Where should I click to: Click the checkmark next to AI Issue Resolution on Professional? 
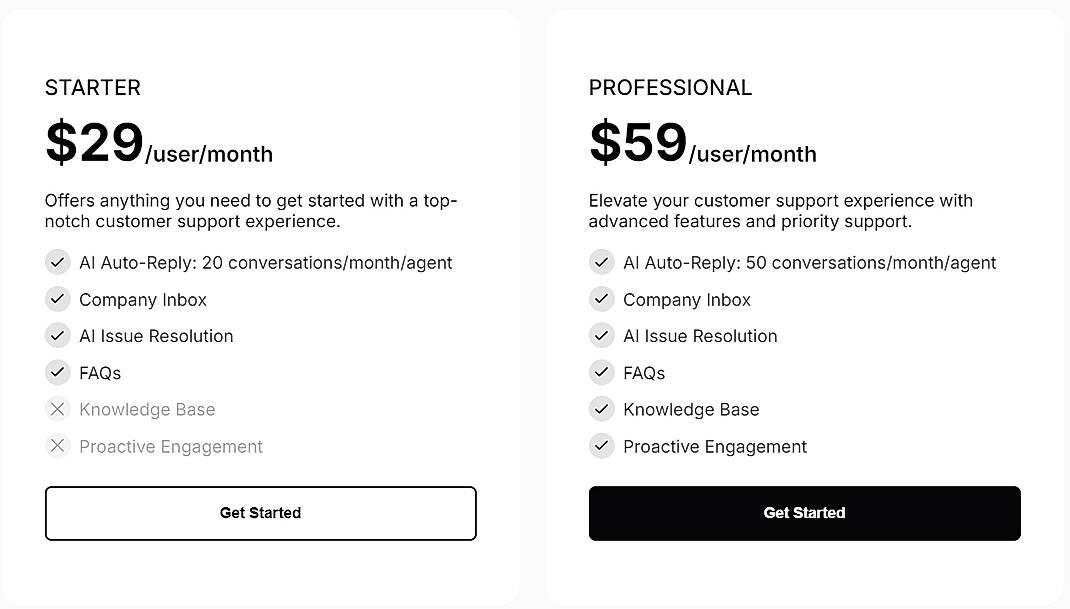pyautogui.click(x=601, y=336)
